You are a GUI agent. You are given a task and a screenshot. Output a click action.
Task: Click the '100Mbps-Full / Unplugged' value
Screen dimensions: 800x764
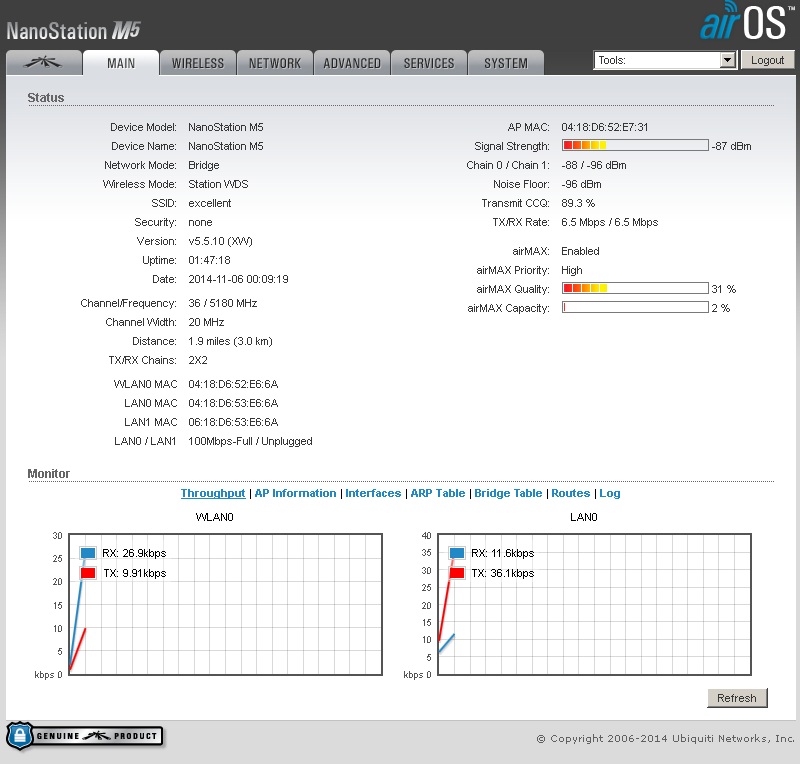tap(250, 441)
